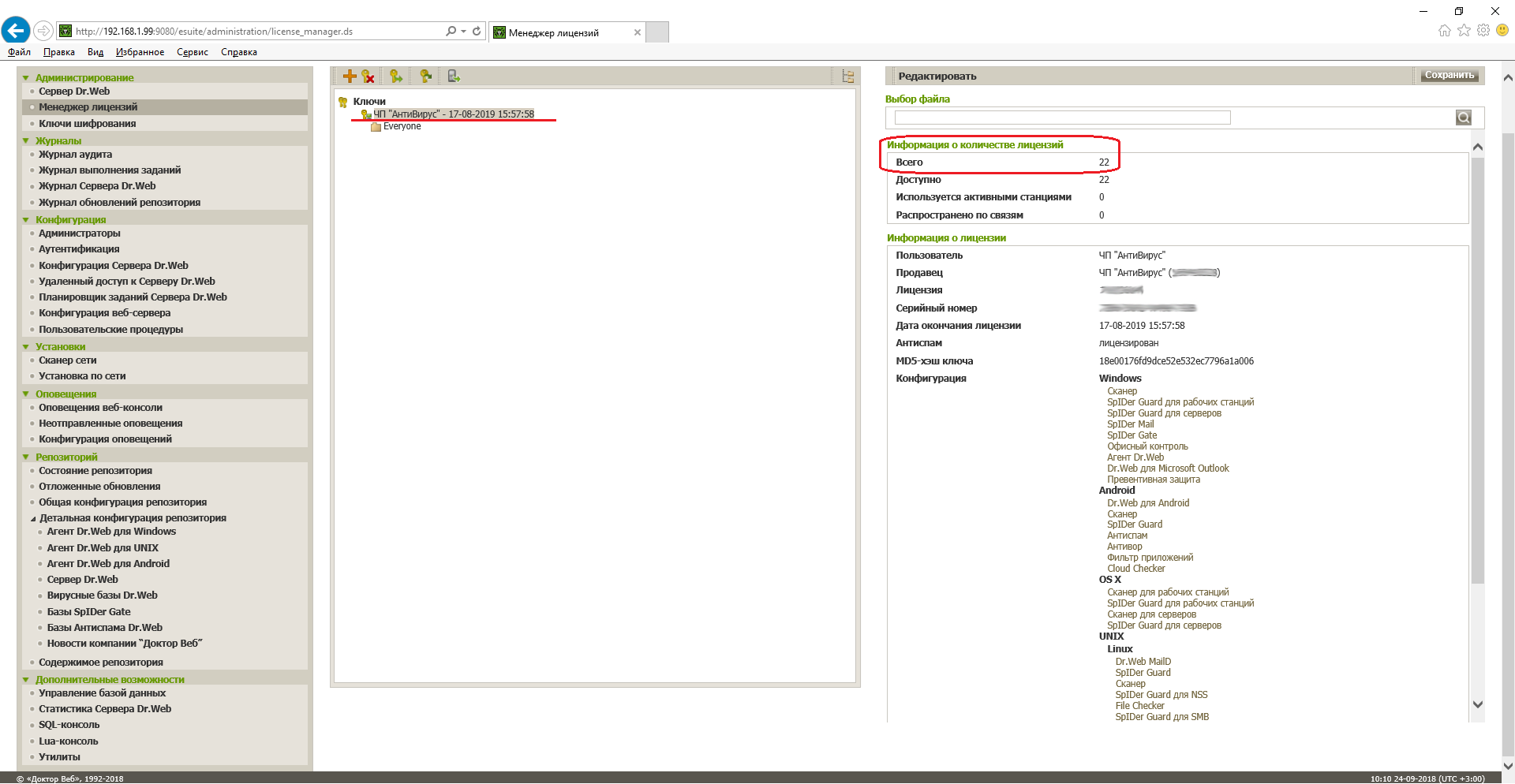Click the file selection input field

pos(1062,118)
